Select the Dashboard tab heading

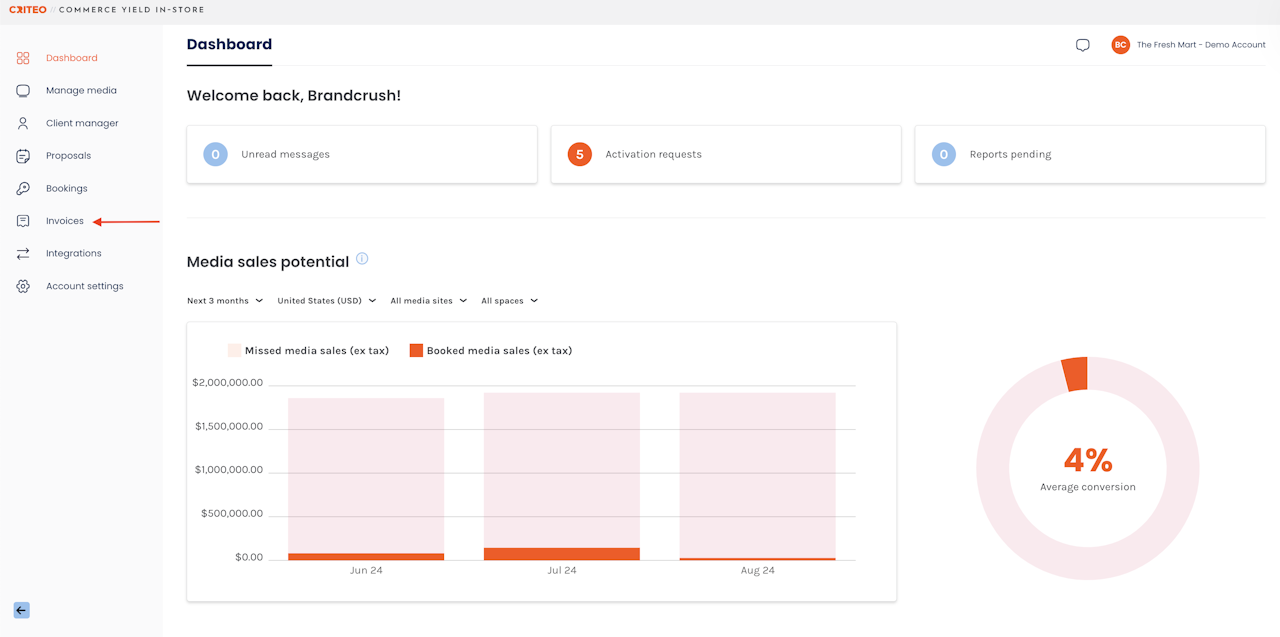coord(229,44)
